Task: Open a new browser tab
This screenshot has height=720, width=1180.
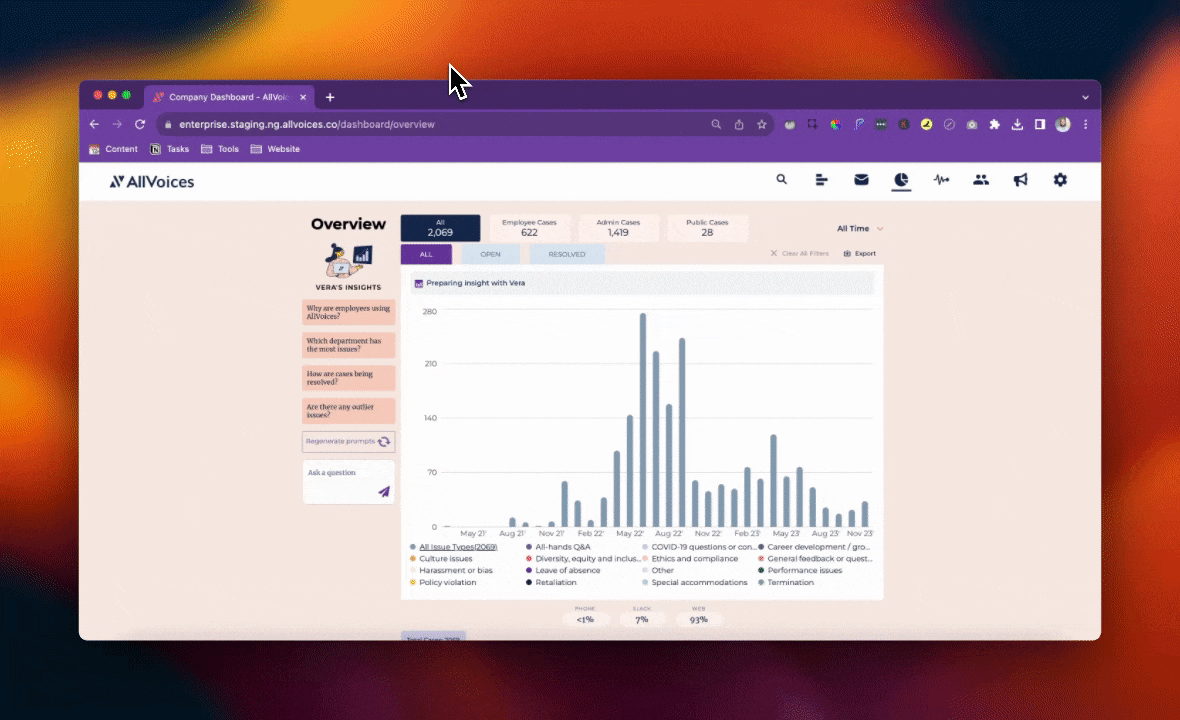Action: click(330, 97)
